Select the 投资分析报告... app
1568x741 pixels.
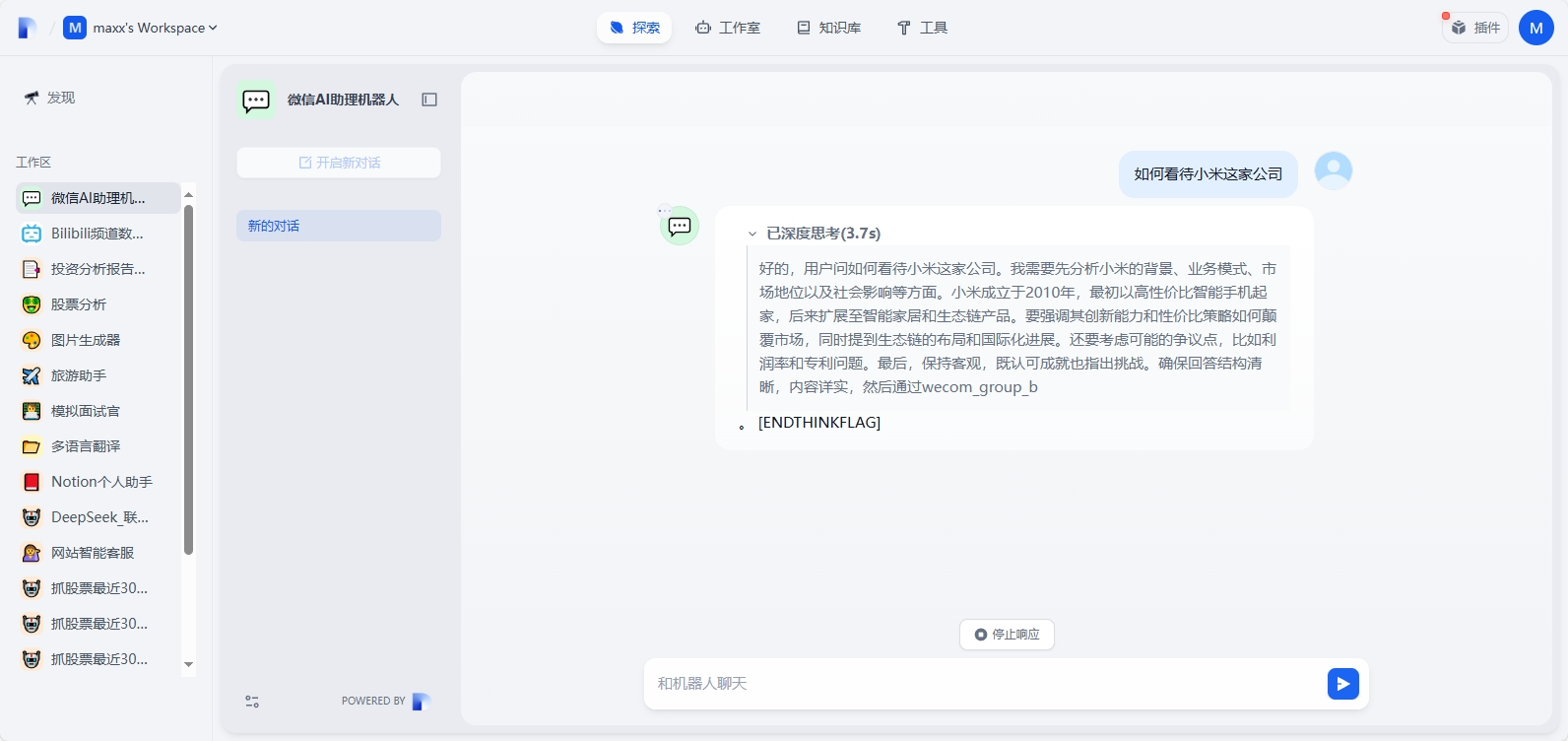98,269
